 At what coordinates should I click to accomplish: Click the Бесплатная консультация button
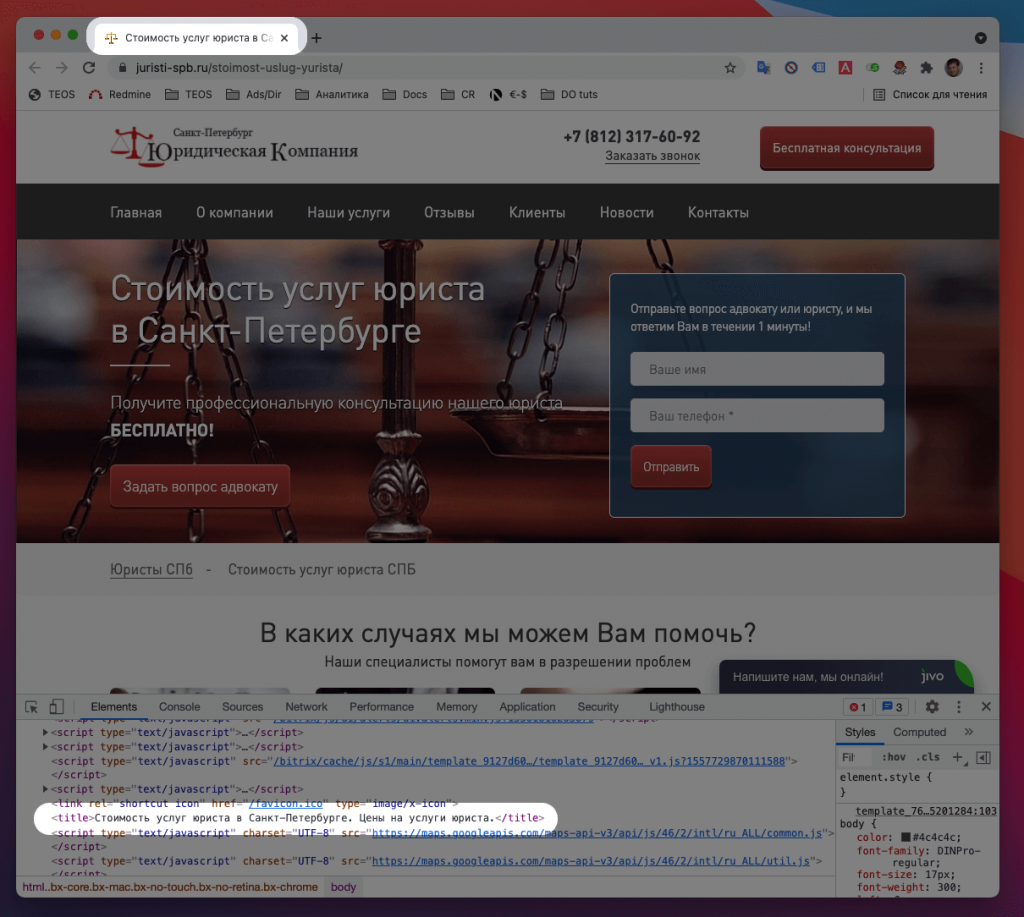click(846, 148)
